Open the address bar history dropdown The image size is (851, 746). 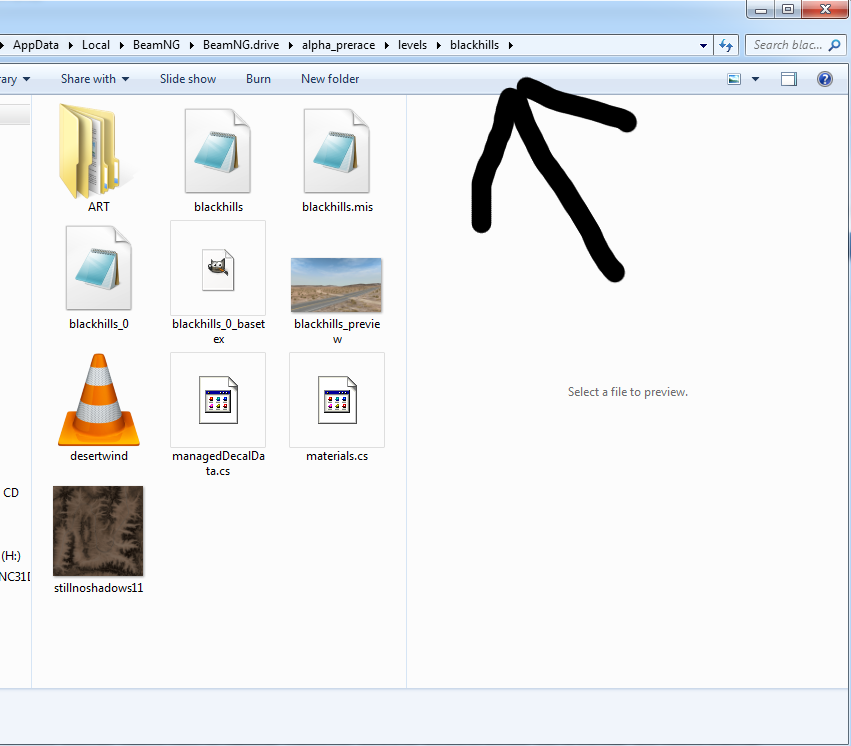(703, 46)
